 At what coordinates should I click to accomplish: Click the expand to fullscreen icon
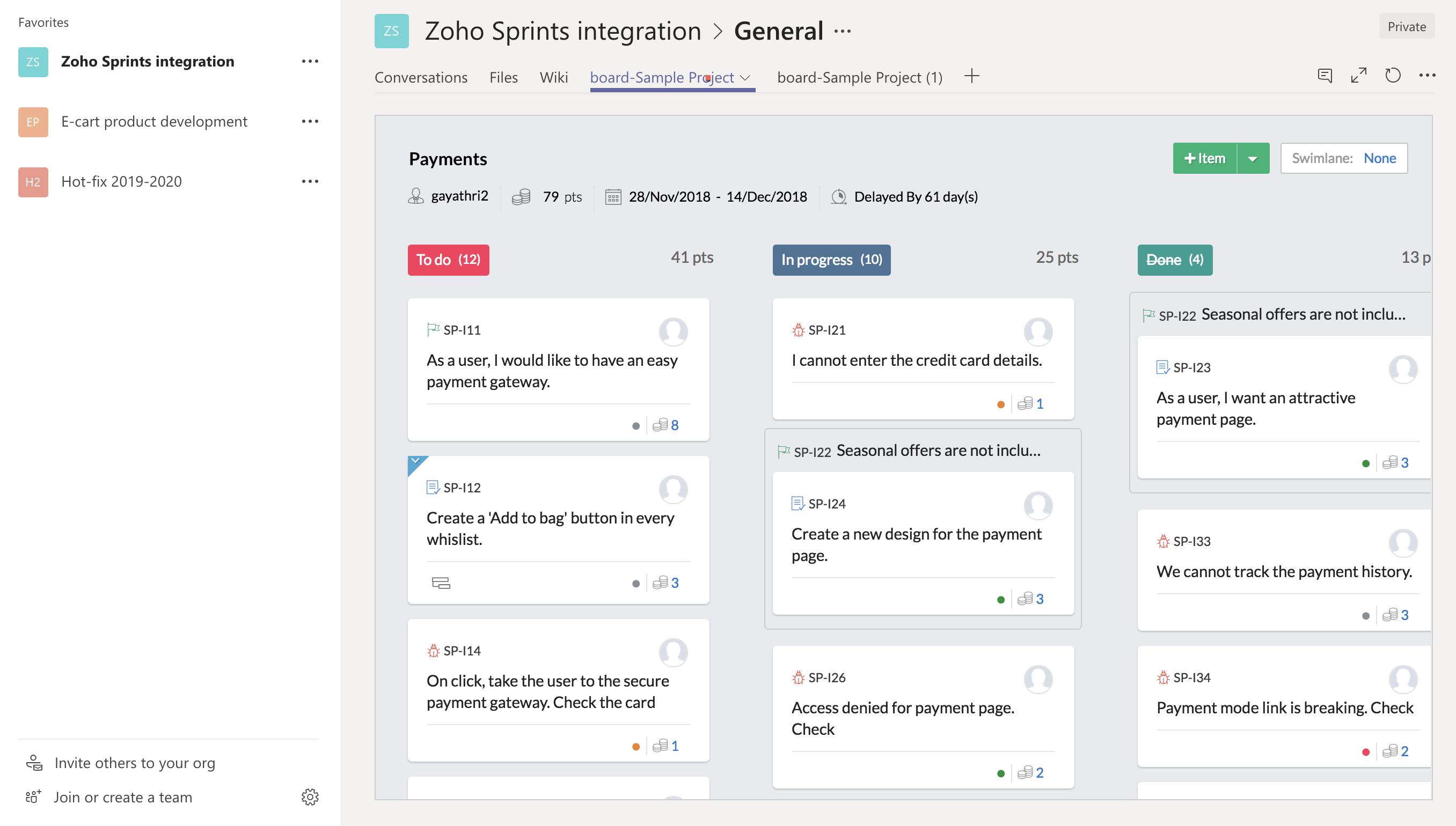click(1358, 76)
